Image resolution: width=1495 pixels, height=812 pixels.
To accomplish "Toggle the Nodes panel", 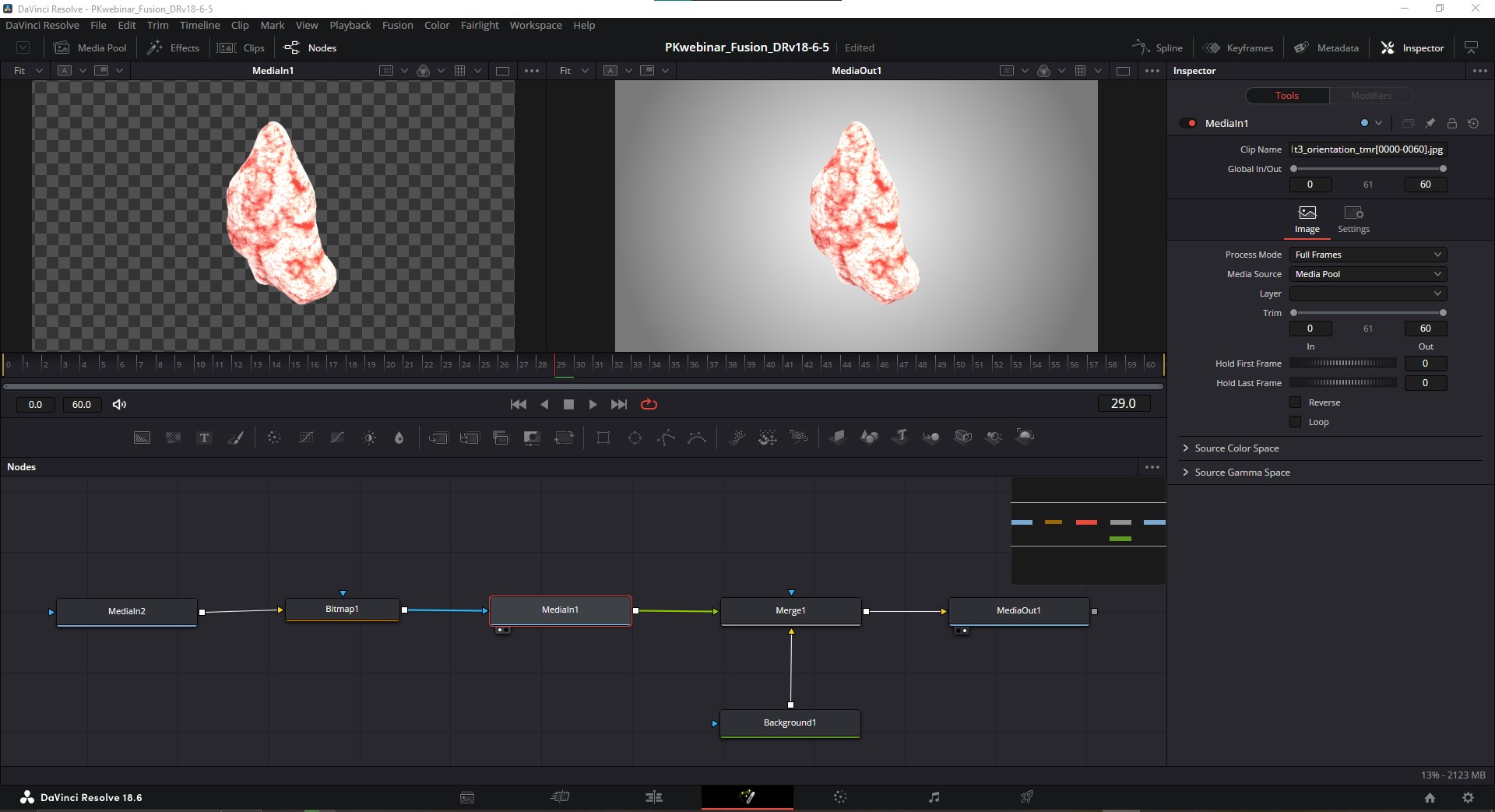I will coord(311,47).
